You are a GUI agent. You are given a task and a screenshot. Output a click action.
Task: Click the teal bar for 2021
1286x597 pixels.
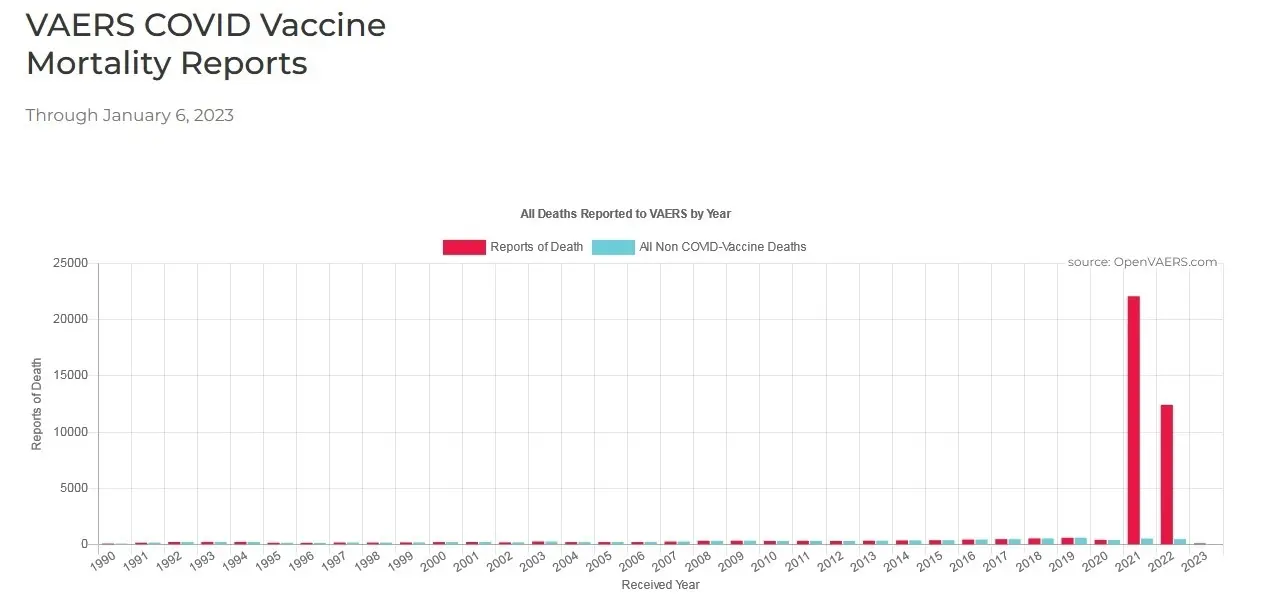[x=1147, y=541]
